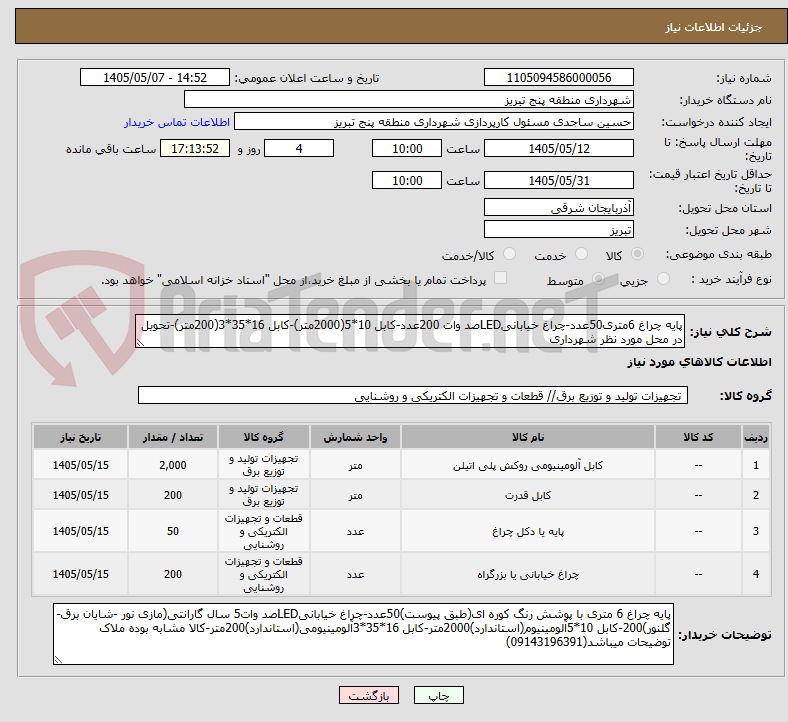788x722 pixels.
Task: Click the گروه کالا group field
Action: (x=413, y=395)
